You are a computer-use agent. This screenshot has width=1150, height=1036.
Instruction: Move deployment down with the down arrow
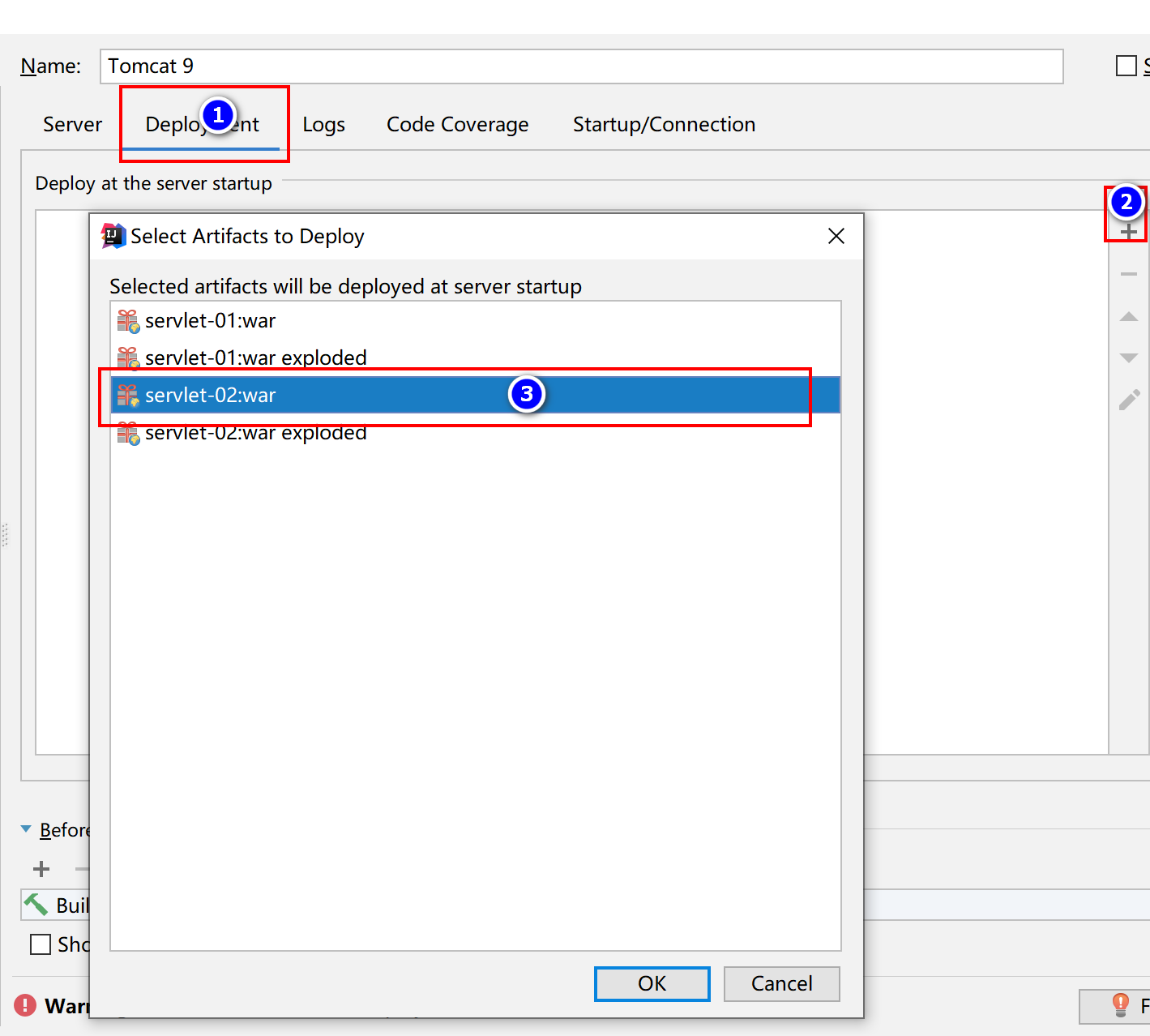coord(1129,357)
